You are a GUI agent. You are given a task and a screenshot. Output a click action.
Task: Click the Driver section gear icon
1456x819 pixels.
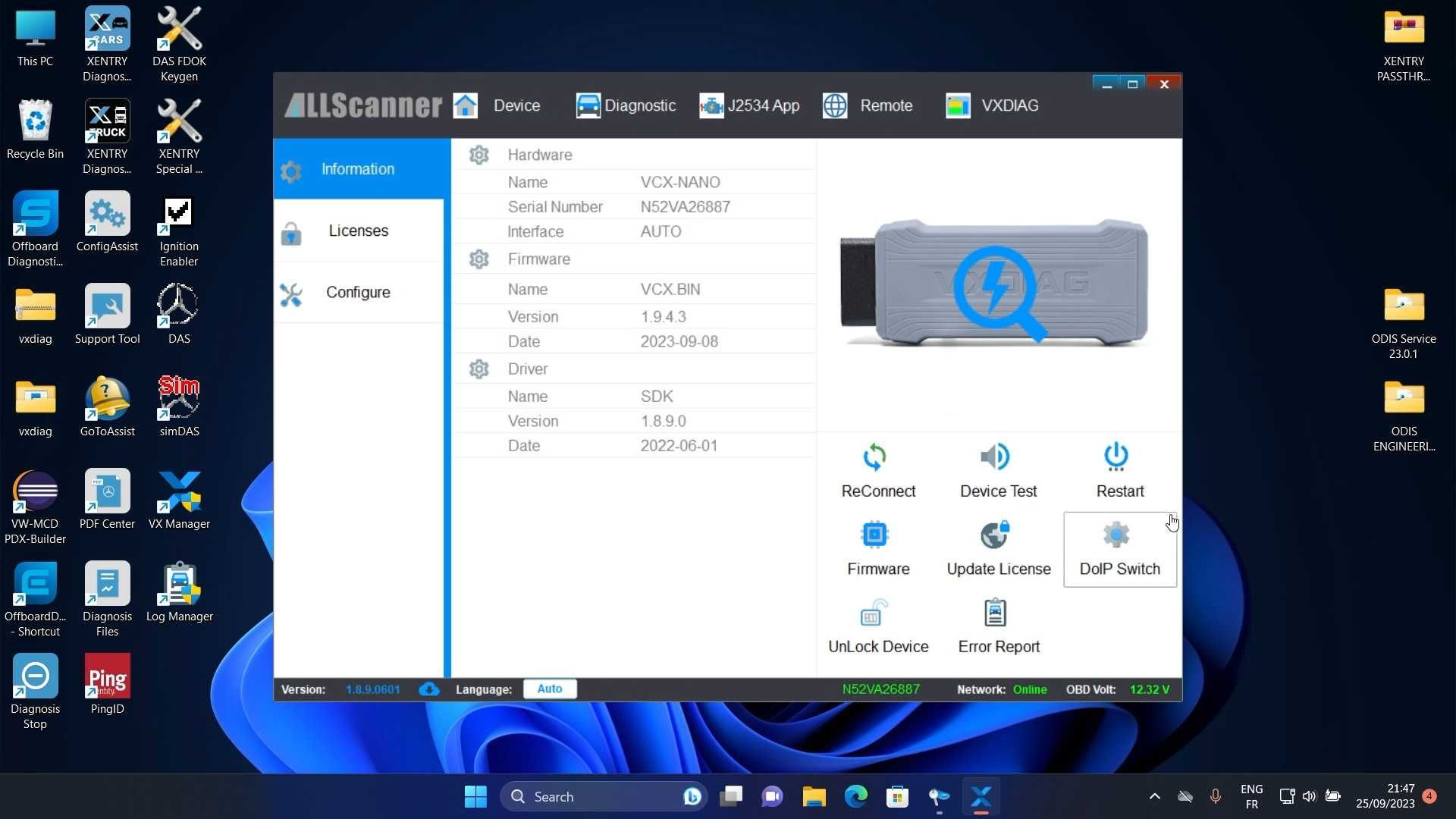click(479, 369)
